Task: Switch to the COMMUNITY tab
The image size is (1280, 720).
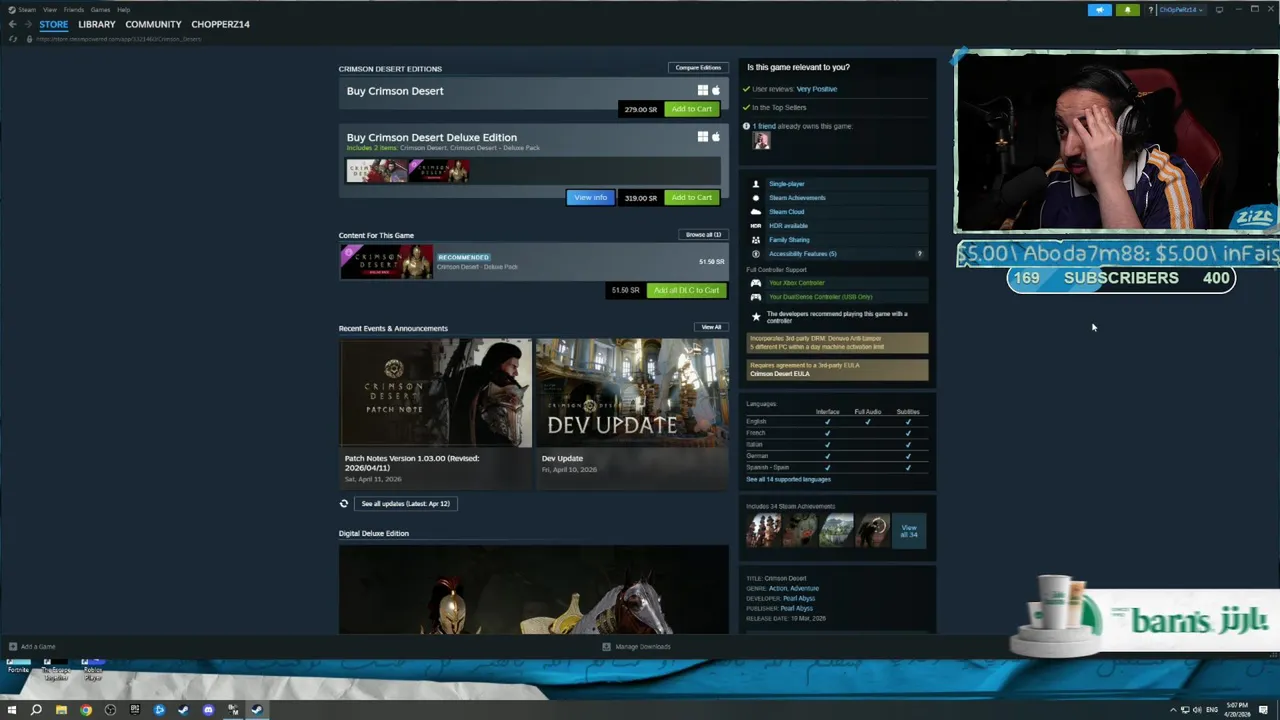Action: (x=153, y=24)
